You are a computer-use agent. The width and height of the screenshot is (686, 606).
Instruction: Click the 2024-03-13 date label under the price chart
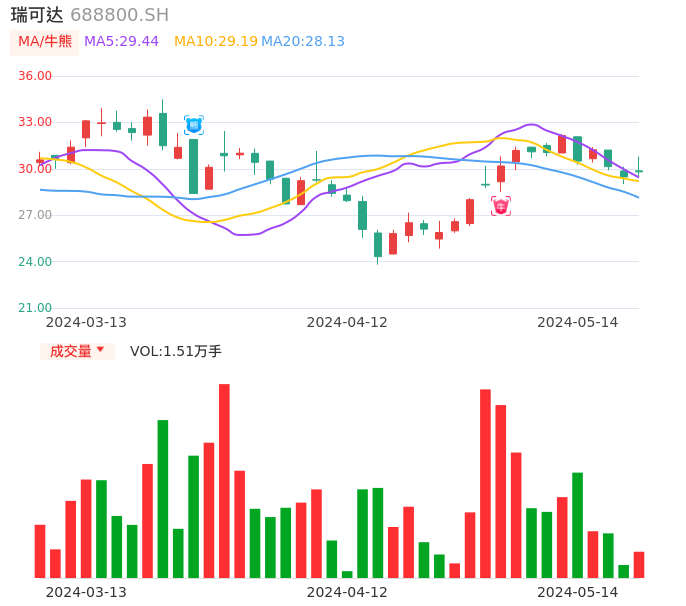[x=86, y=322]
